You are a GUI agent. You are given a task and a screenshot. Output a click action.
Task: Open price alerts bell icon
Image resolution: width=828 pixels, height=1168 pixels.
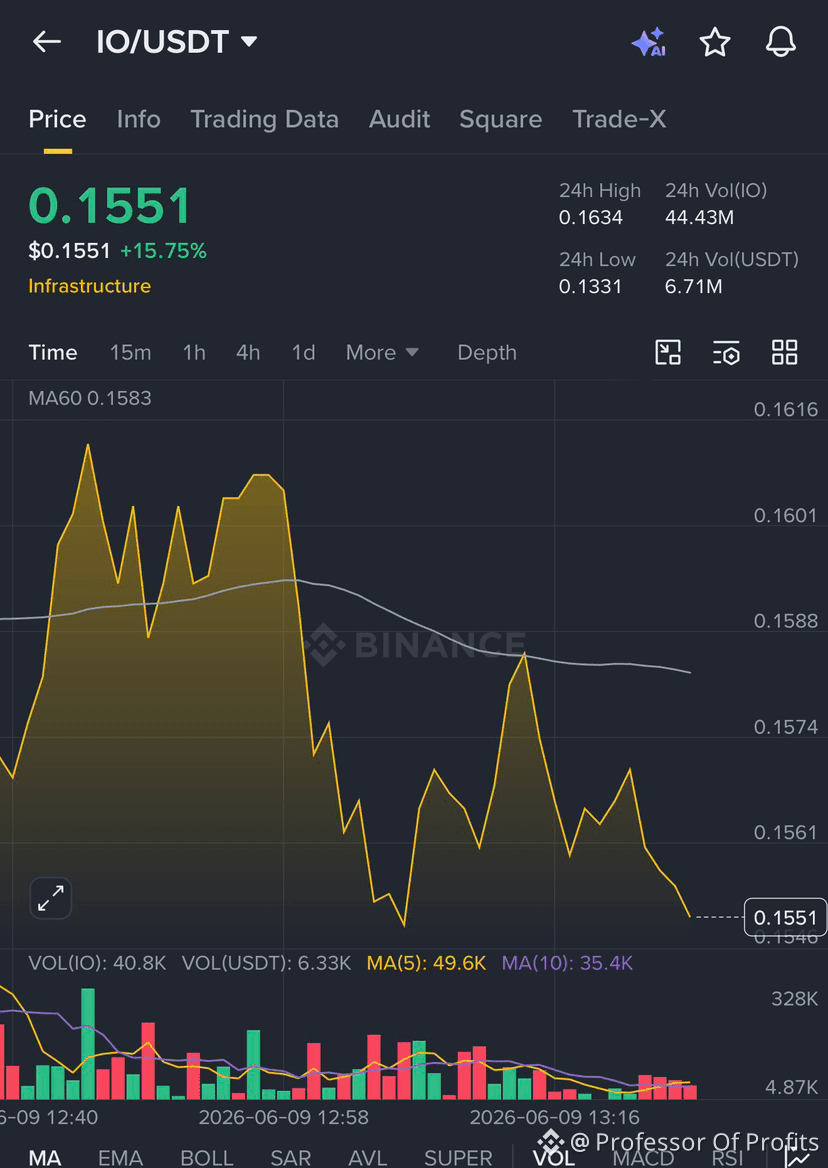[781, 42]
